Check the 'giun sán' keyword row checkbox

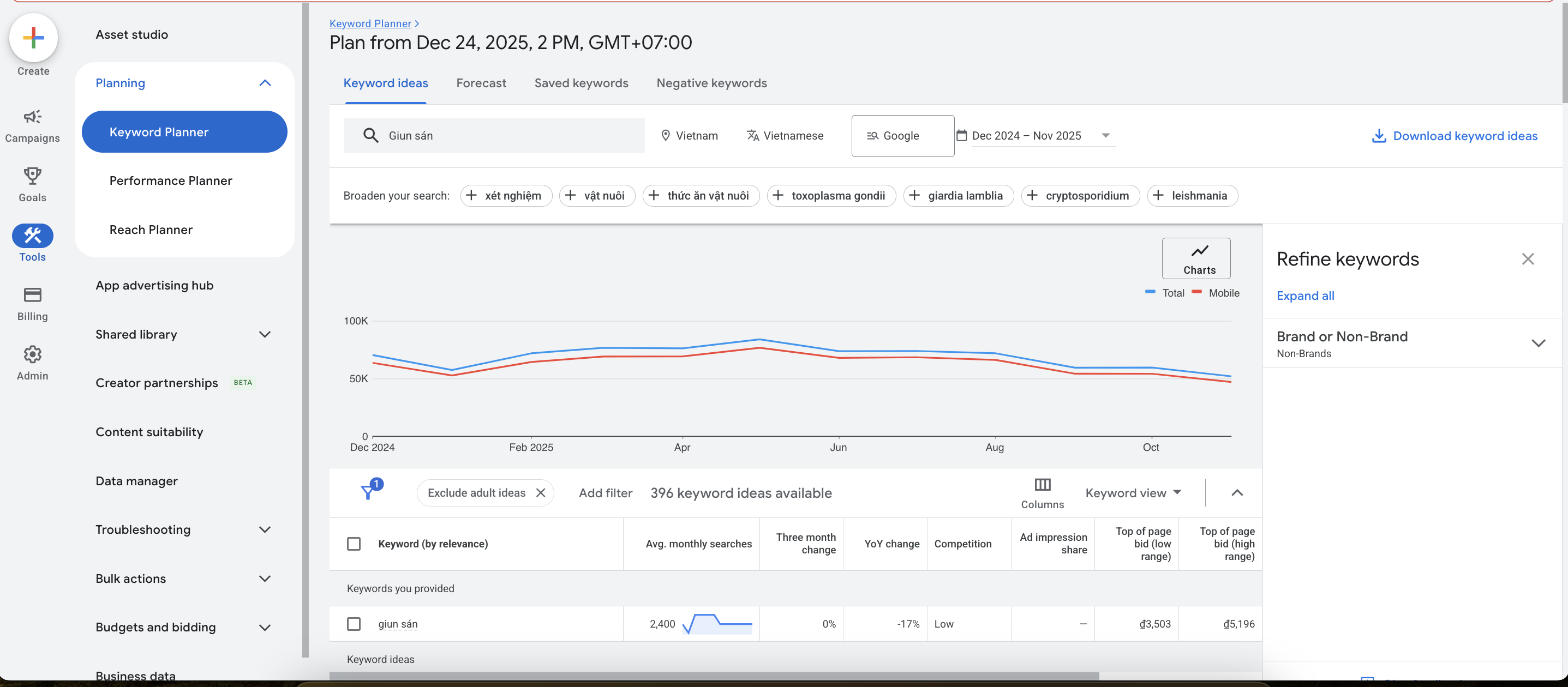[354, 624]
